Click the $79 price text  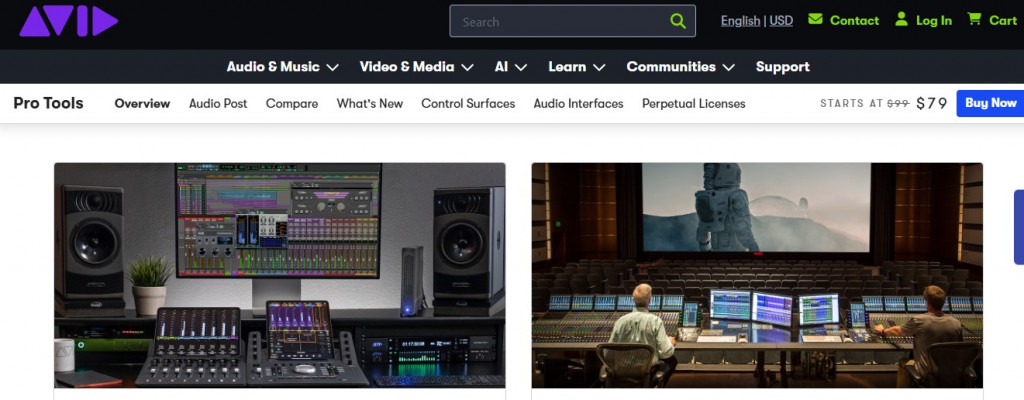(x=932, y=103)
